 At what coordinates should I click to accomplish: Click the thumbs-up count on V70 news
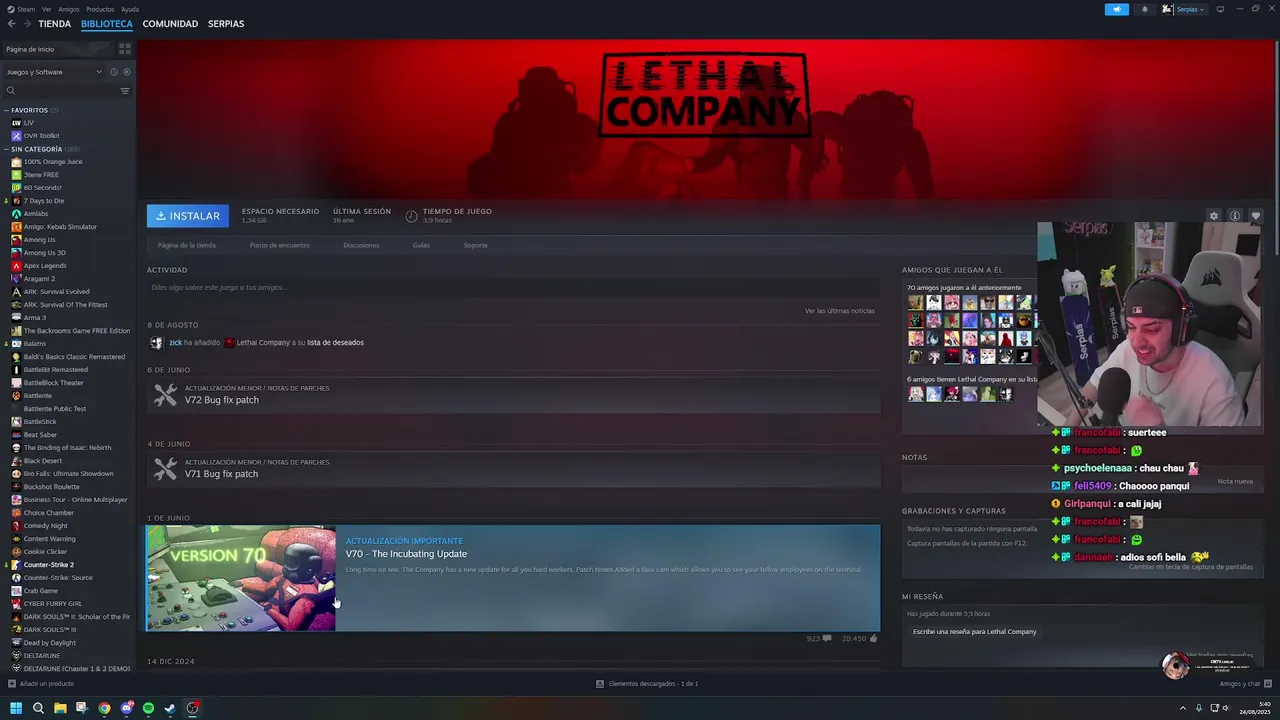[860, 638]
